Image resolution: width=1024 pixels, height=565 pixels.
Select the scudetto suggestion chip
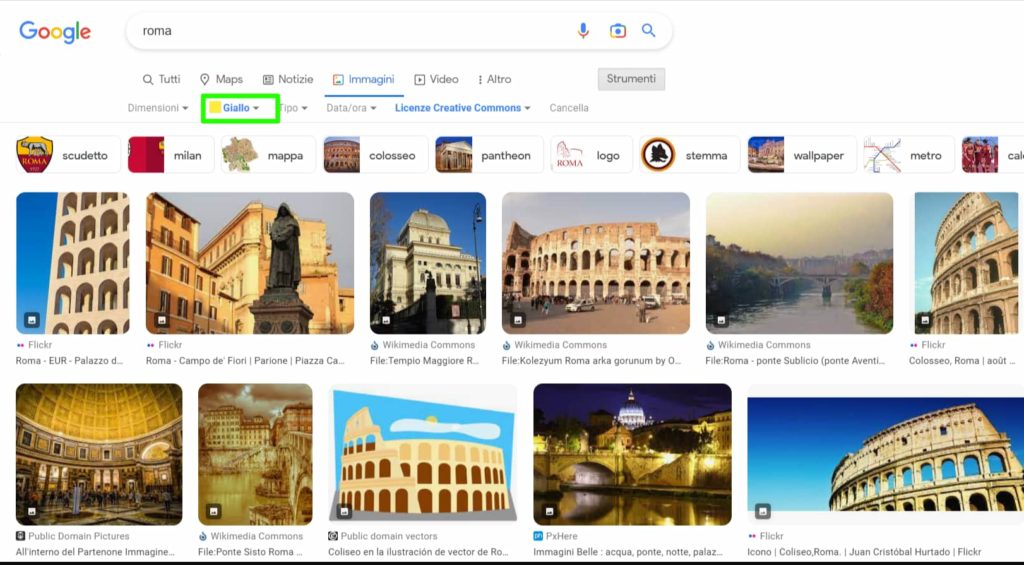(68, 155)
